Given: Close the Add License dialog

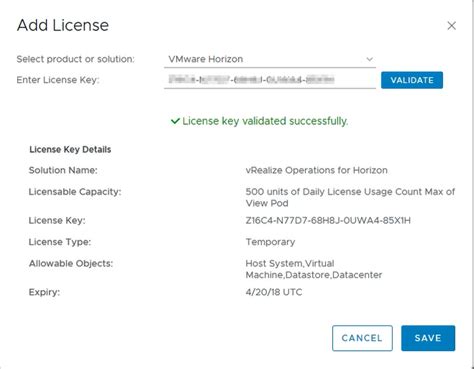Looking at the screenshot, I should [x=451, y=26].
